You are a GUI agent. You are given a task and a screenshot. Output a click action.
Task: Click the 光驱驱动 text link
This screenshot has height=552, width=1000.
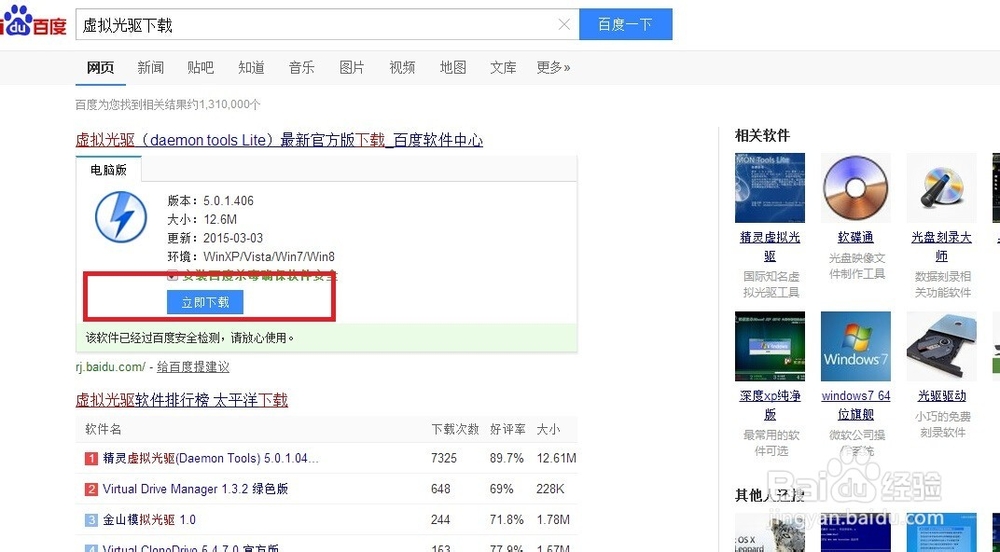pos(941,396)
